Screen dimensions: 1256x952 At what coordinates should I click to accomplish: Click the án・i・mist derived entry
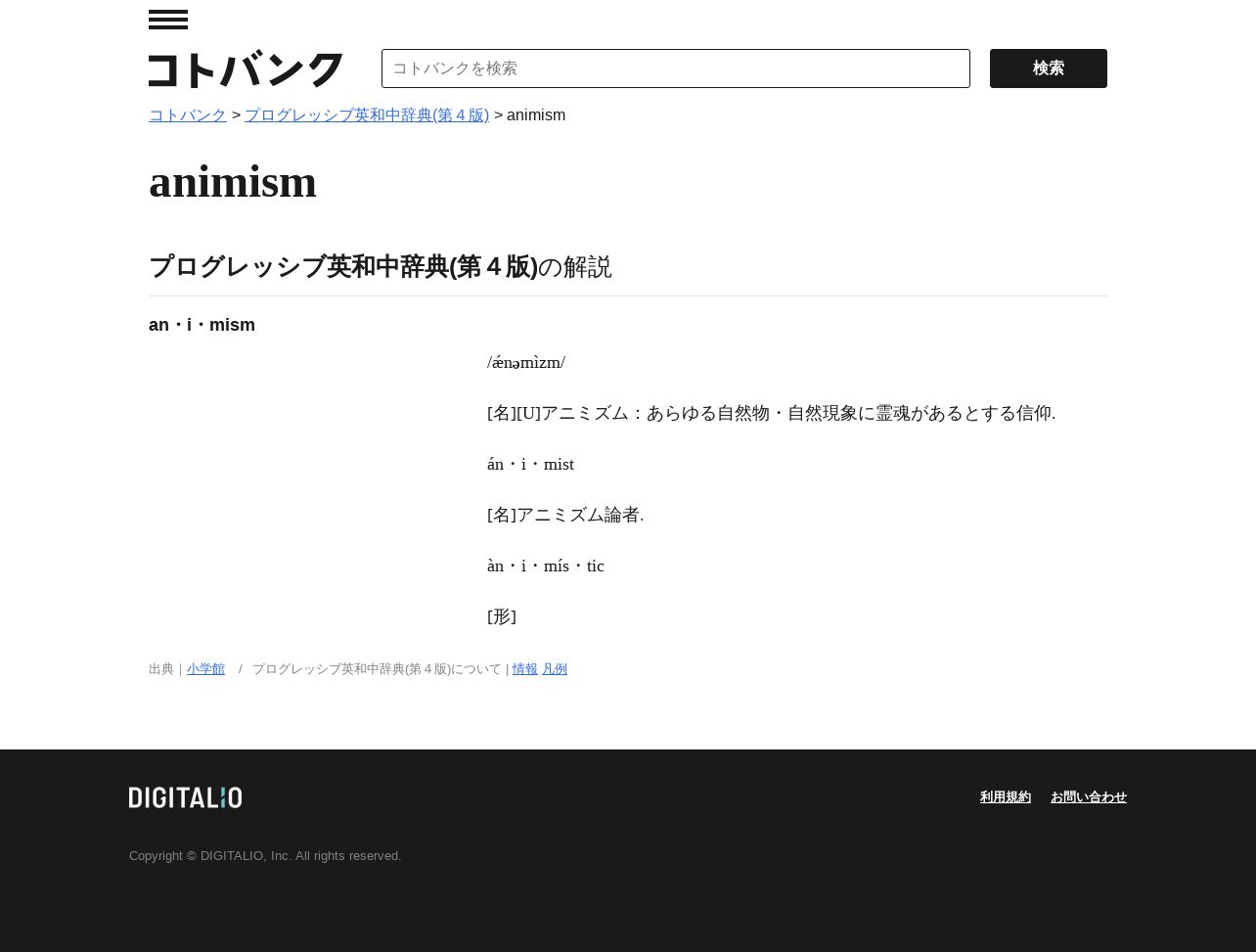click(x=530, y=465)
